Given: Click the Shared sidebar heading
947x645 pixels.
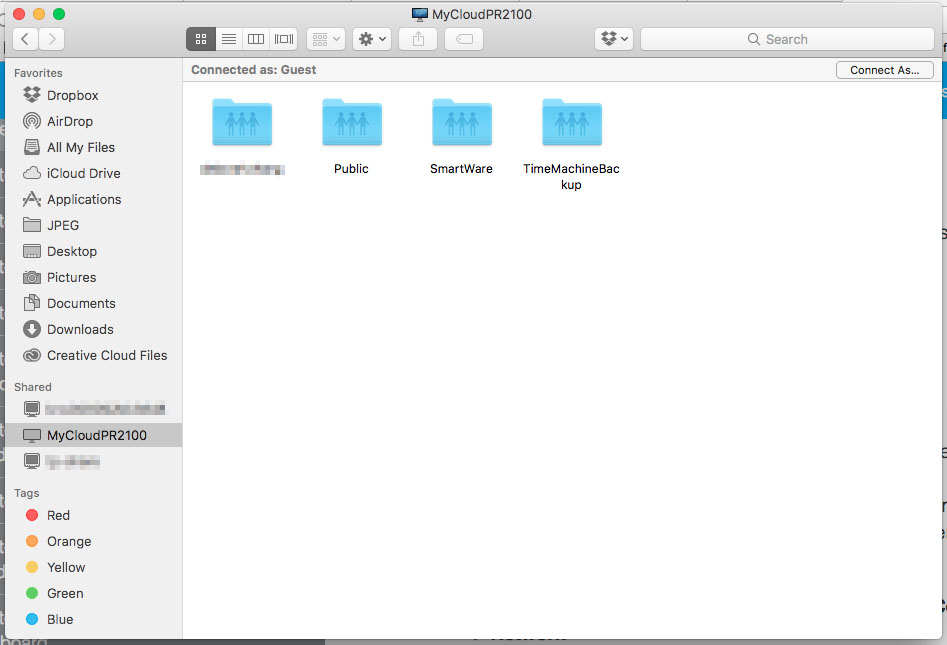Looking at the screenshot, I should point(33,387).
